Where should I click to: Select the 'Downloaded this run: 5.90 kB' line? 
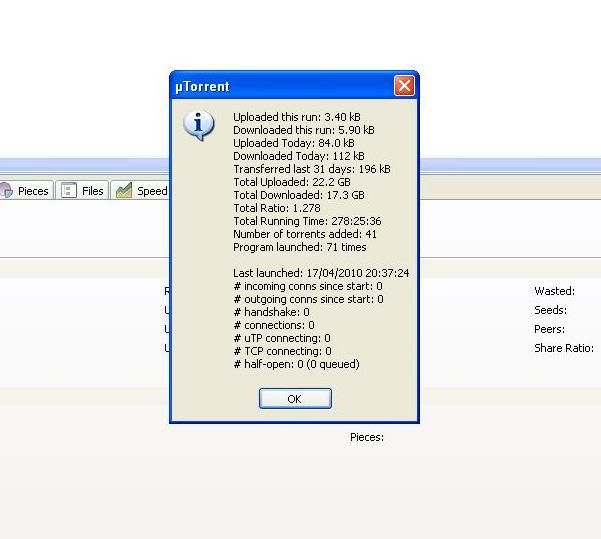(x=304, y=130)
